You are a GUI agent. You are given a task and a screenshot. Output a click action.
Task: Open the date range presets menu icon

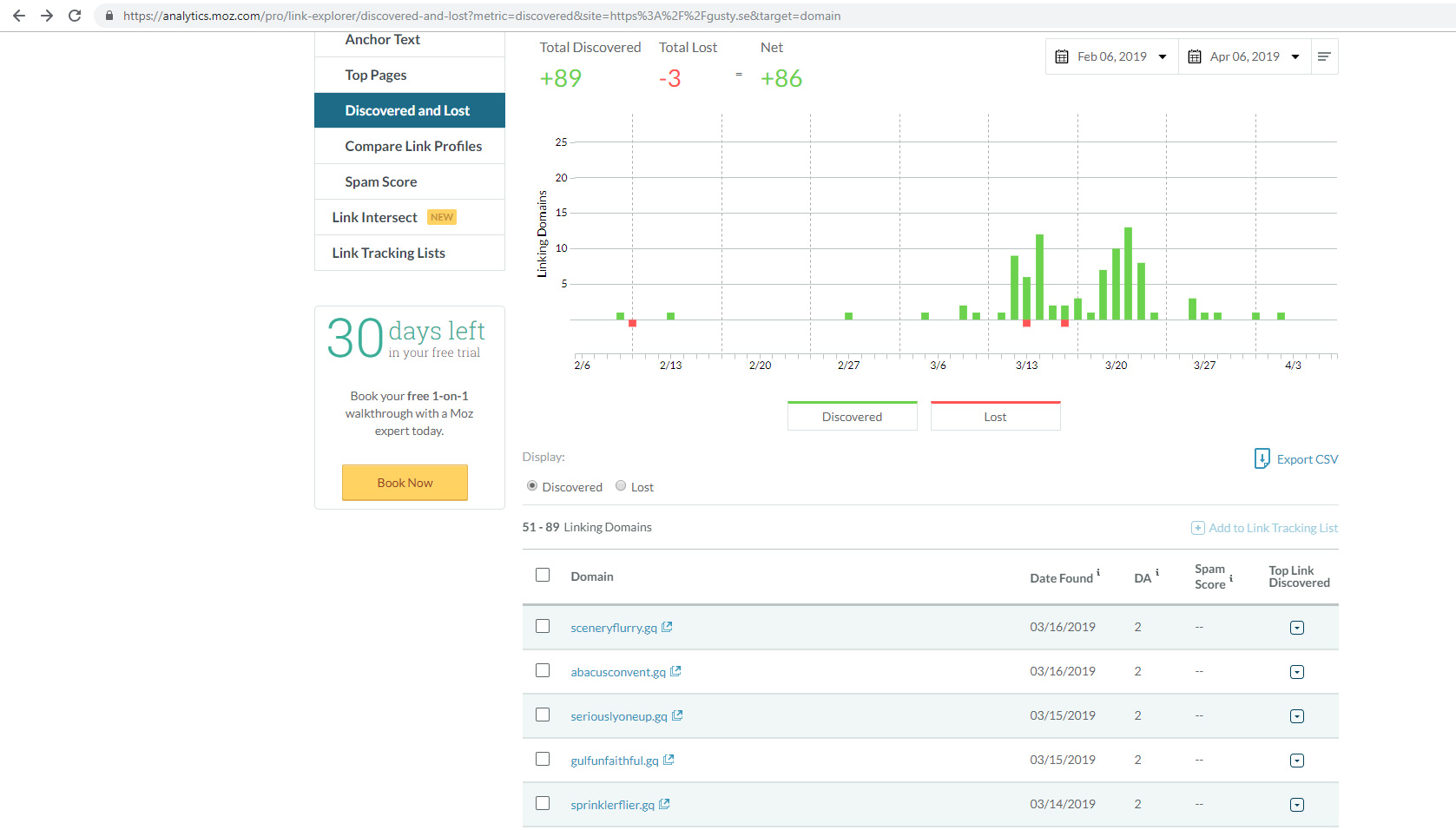1324,56
